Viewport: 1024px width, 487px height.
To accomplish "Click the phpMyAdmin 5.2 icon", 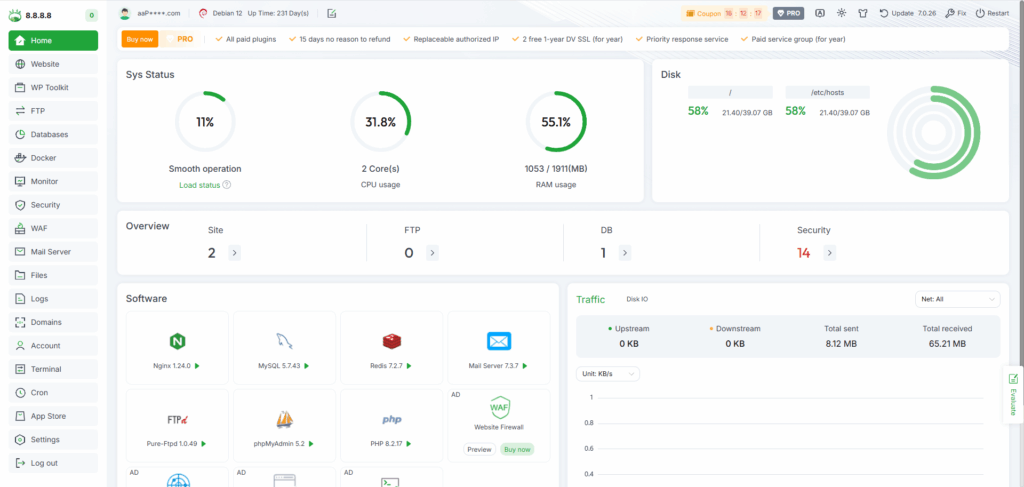I will click(284, 419).
